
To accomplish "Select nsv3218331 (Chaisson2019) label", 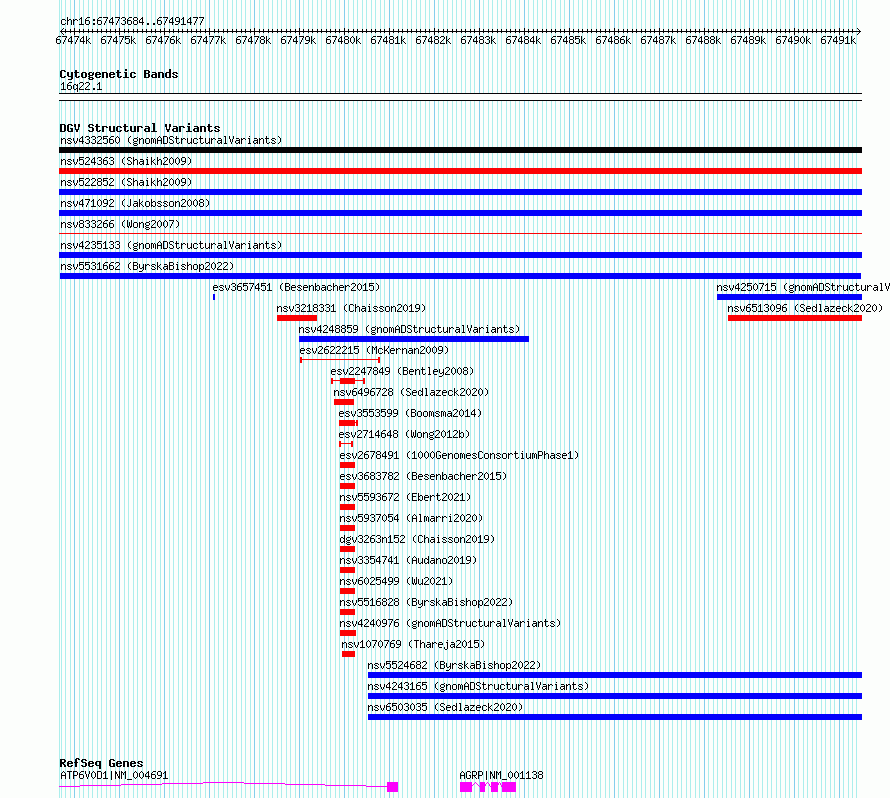I will point(351,308).
